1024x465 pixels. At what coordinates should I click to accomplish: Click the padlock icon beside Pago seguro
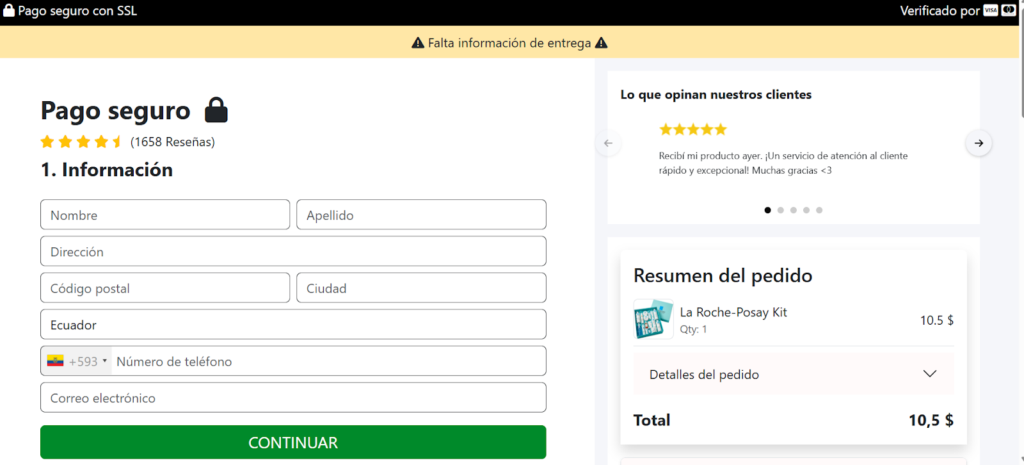pyautogui.click(x=216, y=110)
